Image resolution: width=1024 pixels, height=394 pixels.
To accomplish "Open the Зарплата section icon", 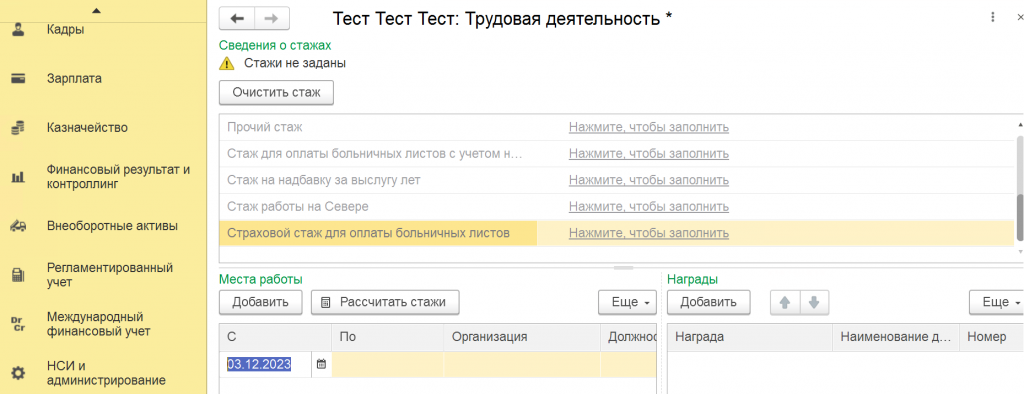I will [19, 78].
